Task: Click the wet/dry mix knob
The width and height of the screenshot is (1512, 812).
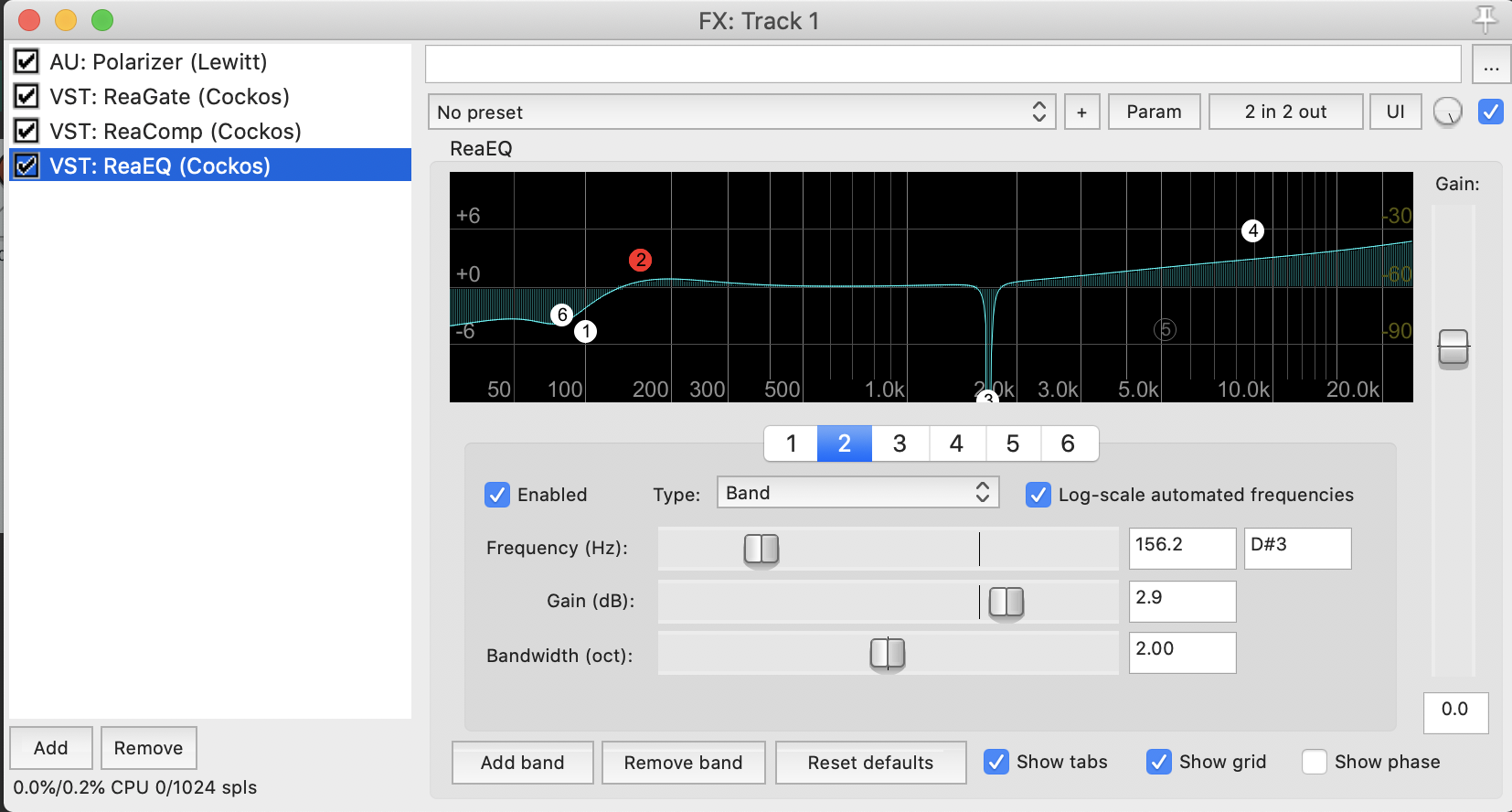Action: point(1447,112)
